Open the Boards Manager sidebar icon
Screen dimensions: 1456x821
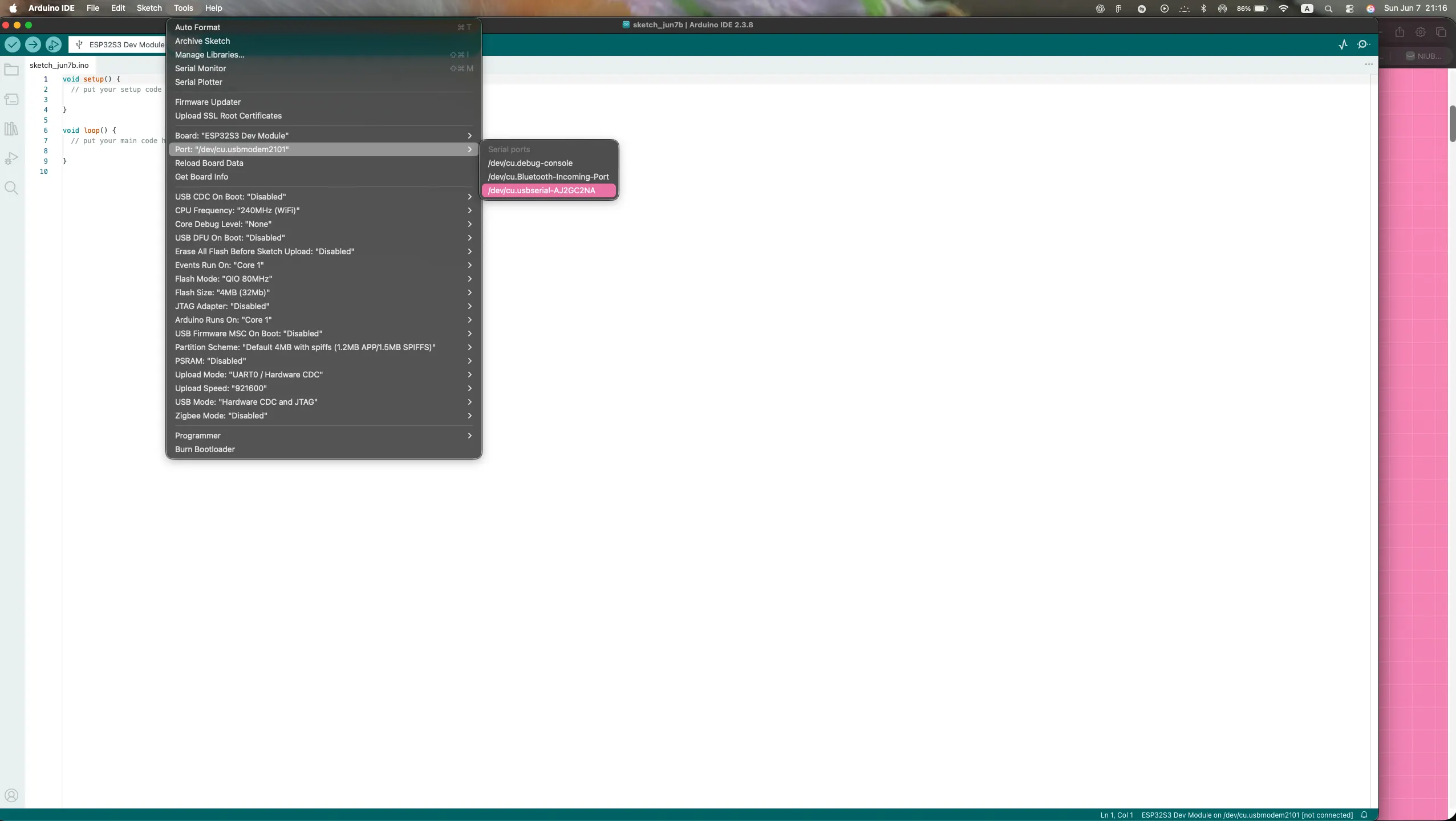[11, 99]
